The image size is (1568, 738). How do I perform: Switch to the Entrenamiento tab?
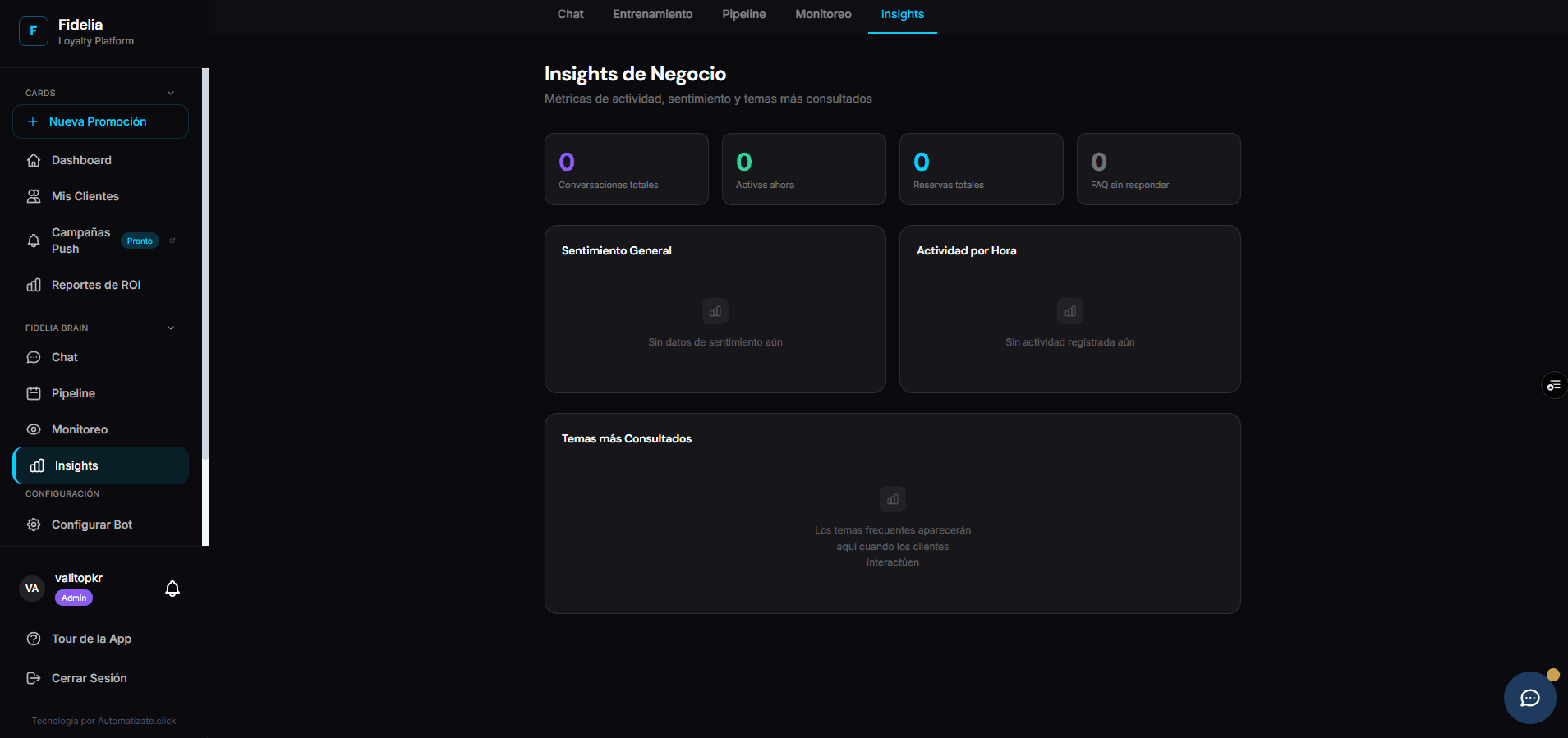coord(653,14)
